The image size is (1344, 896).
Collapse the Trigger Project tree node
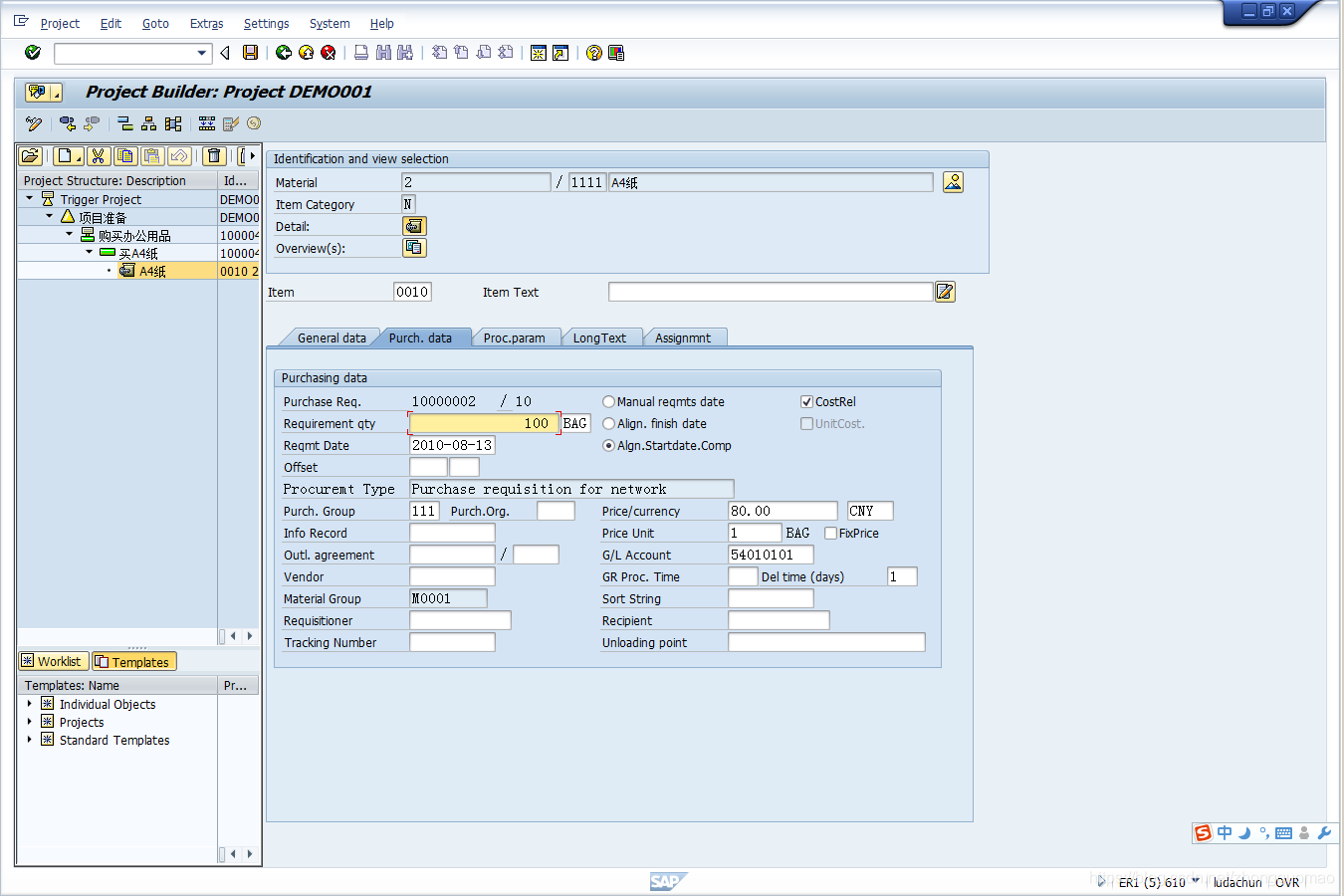(30, 199)
